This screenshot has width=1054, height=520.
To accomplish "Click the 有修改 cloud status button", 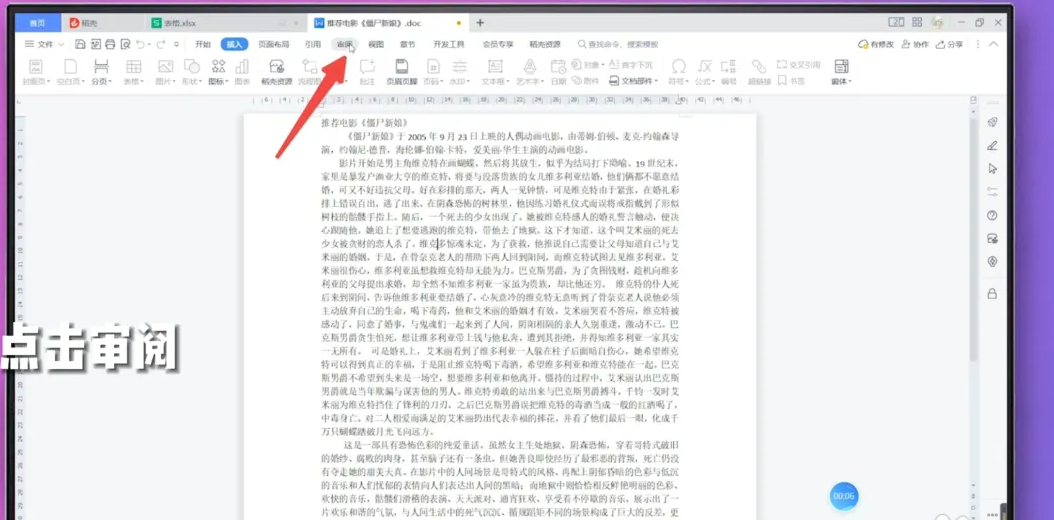I will click(876, 44).
